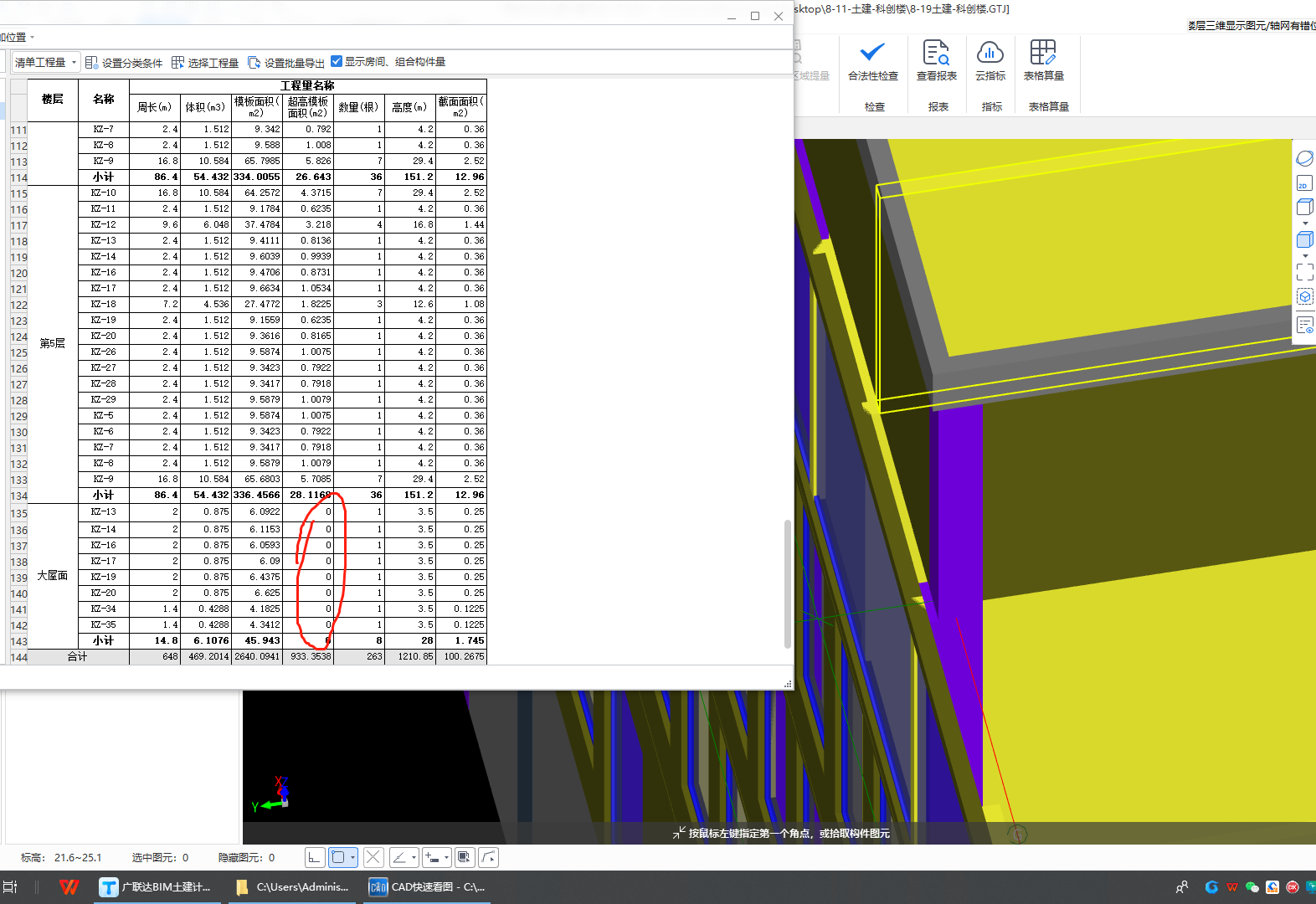Expand arrow below shaded cube icon
The width and height of the screenshot is (1316, 904).
pos(1304,256)
